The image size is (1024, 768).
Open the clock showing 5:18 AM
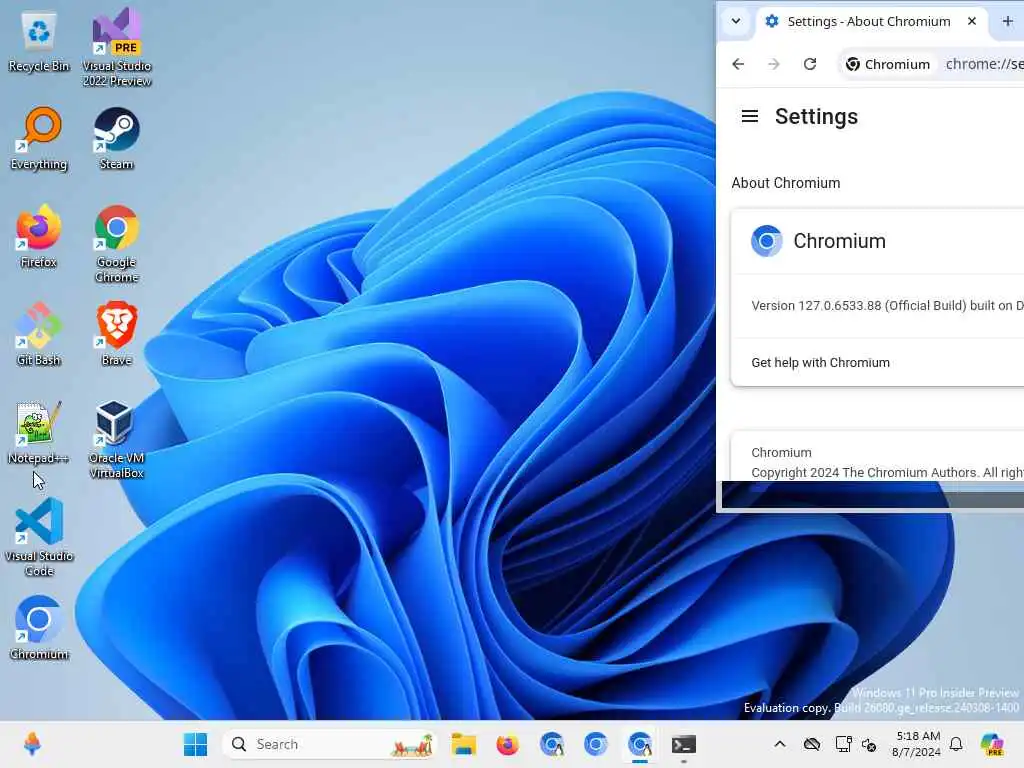[x=917, y=744]
